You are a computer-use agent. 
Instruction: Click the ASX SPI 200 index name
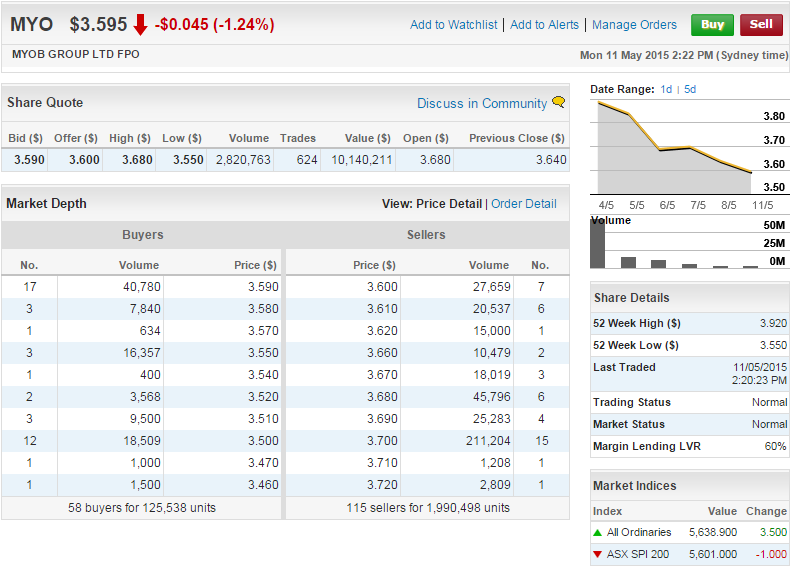pos(638,554)
